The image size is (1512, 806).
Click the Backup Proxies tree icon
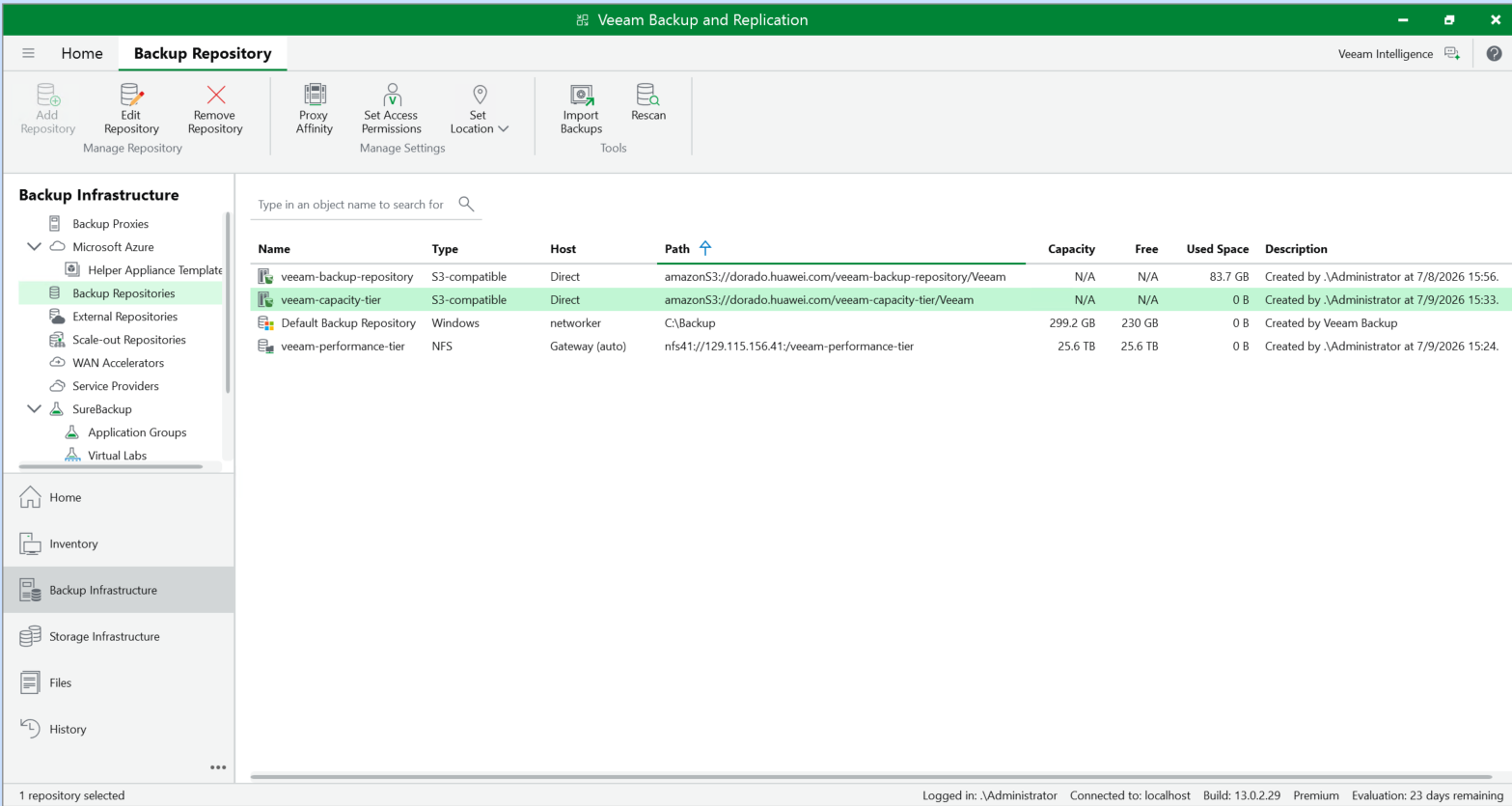click(56, 224)
